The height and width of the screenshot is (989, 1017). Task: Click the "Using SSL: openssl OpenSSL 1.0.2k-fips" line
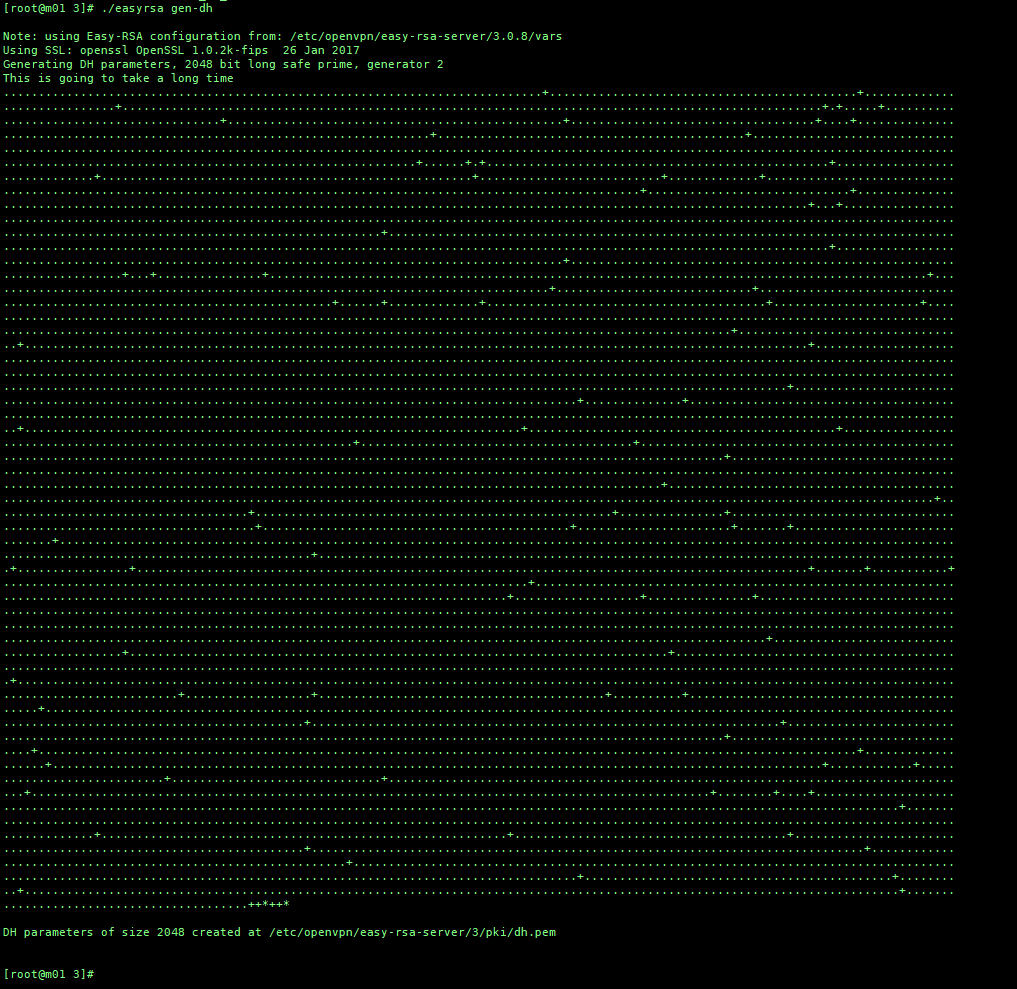tap(181, 50)
